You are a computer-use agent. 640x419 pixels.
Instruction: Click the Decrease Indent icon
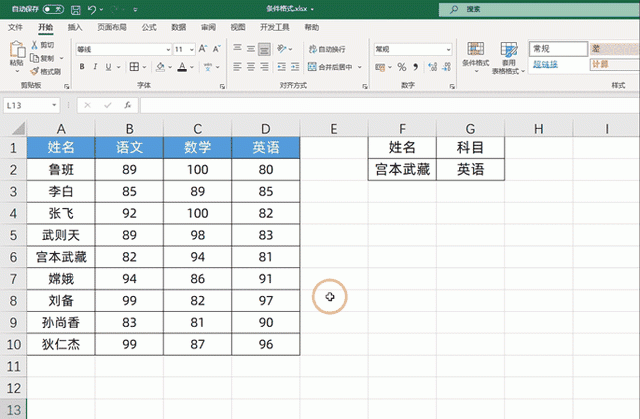tap(282, 67)
